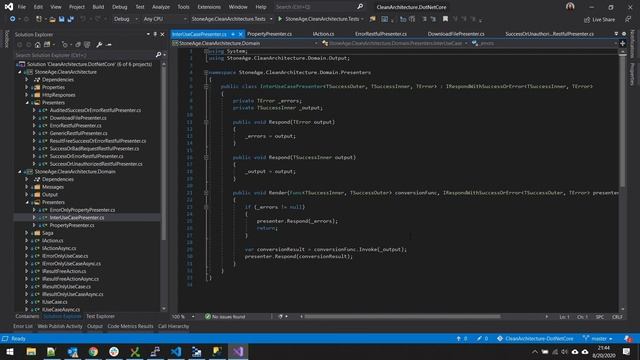Screen dimensions: 640x360
Task: Click the bookmark icon in the toolbar
Action: click(x=445, y=19)
